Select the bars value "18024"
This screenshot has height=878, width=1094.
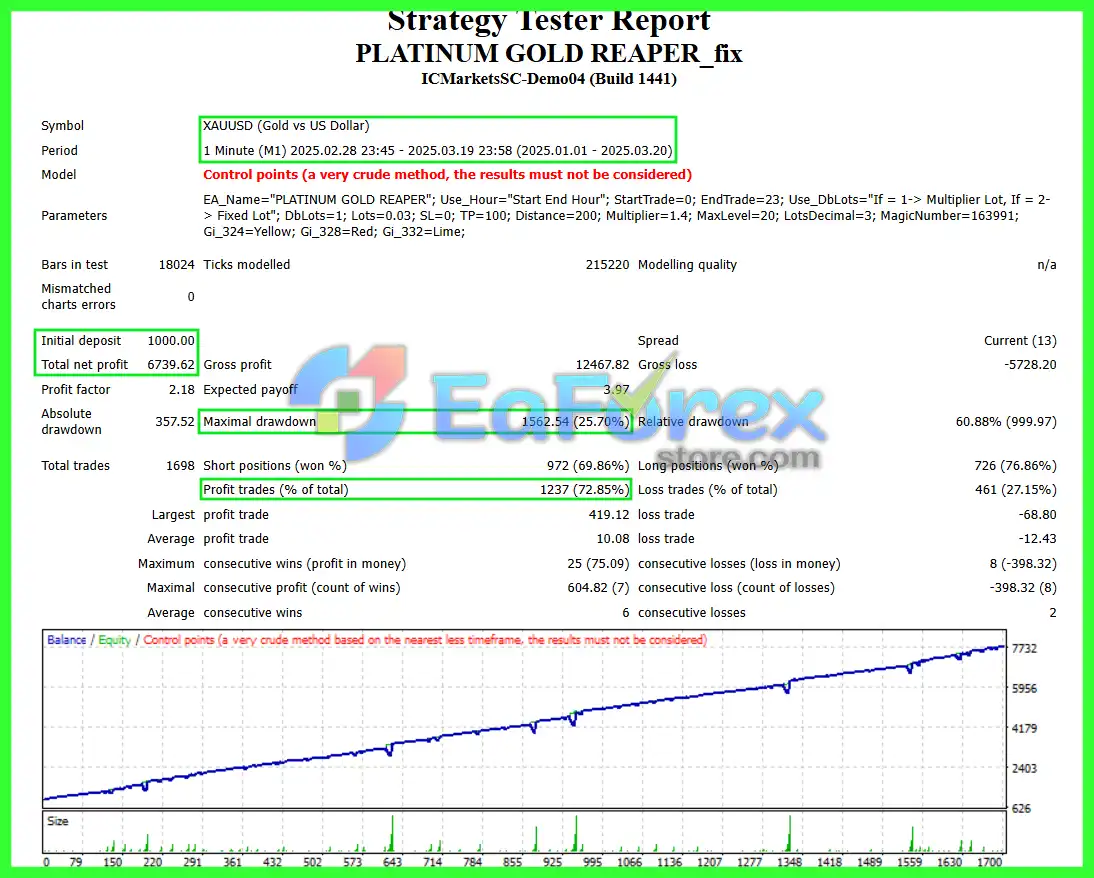pyautogui.click(x=177, y=265)
